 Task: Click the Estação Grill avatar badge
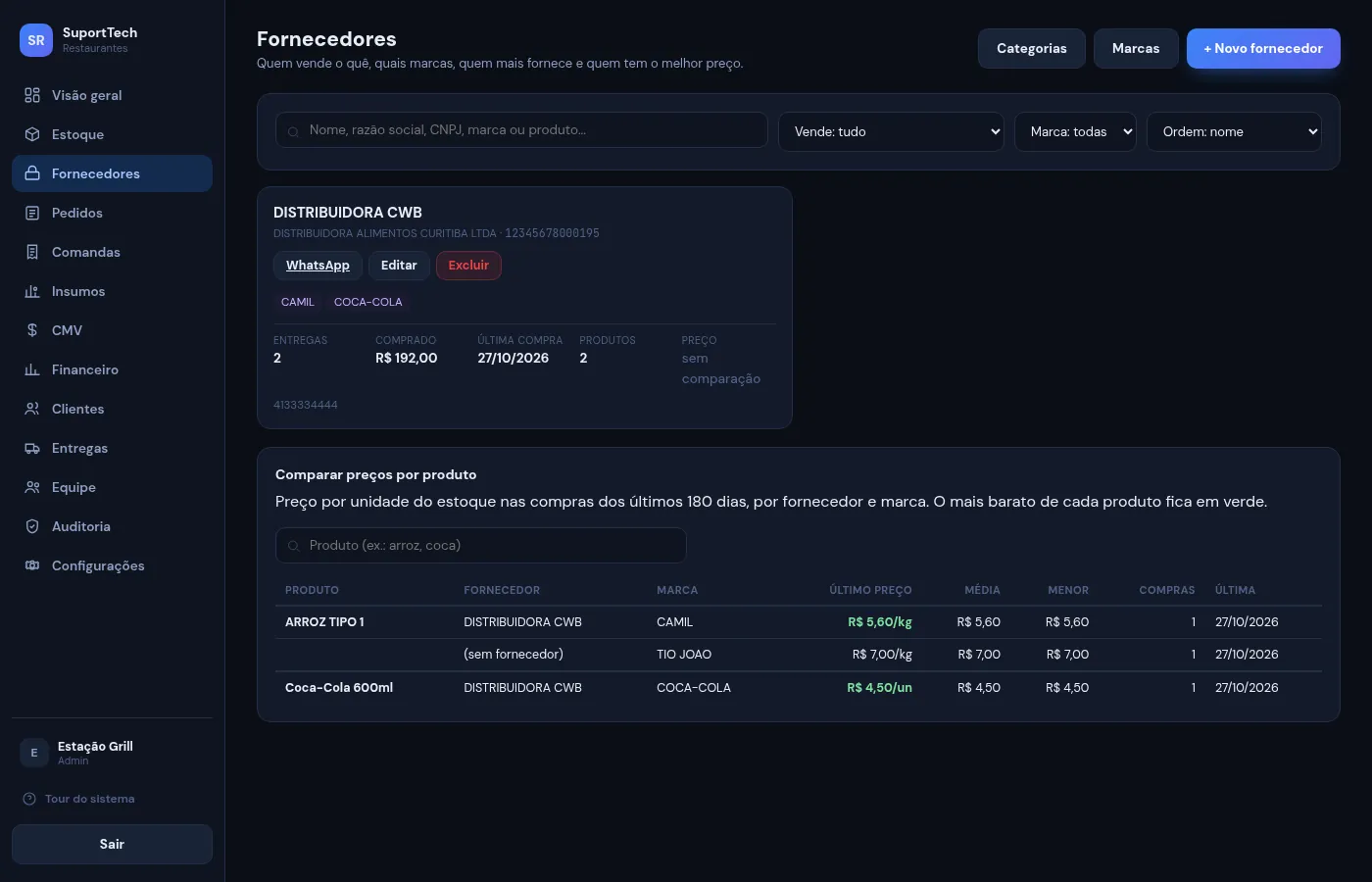point(34,753)
